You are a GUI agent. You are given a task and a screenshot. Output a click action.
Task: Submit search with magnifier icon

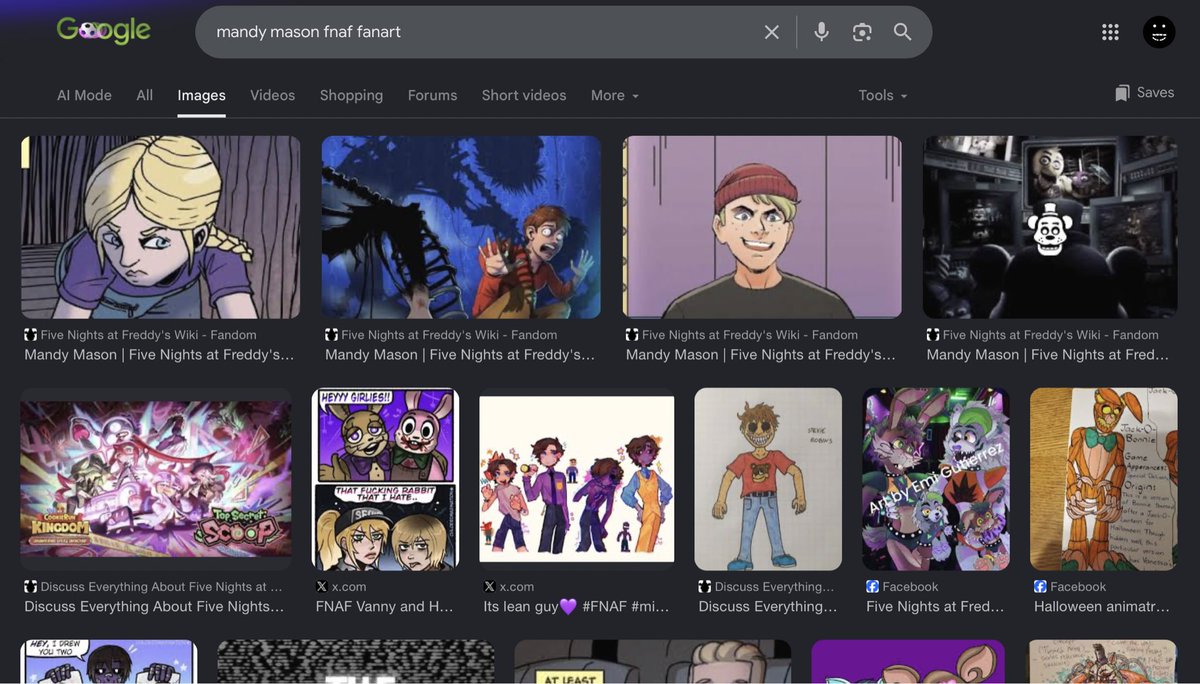pyautogui.click(x=902, y=32)
